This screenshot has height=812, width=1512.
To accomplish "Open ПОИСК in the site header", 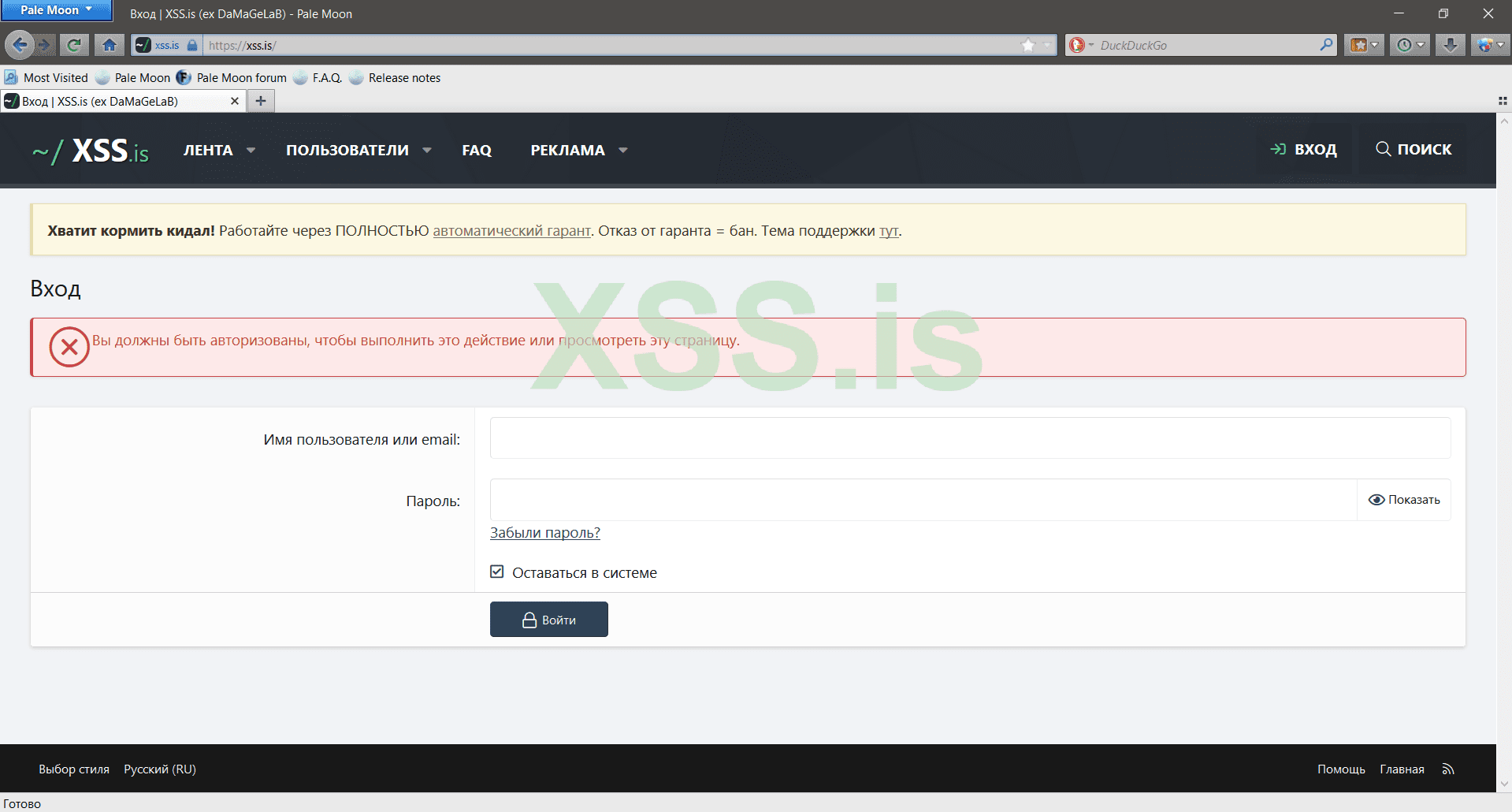I will pos(1414,149).
